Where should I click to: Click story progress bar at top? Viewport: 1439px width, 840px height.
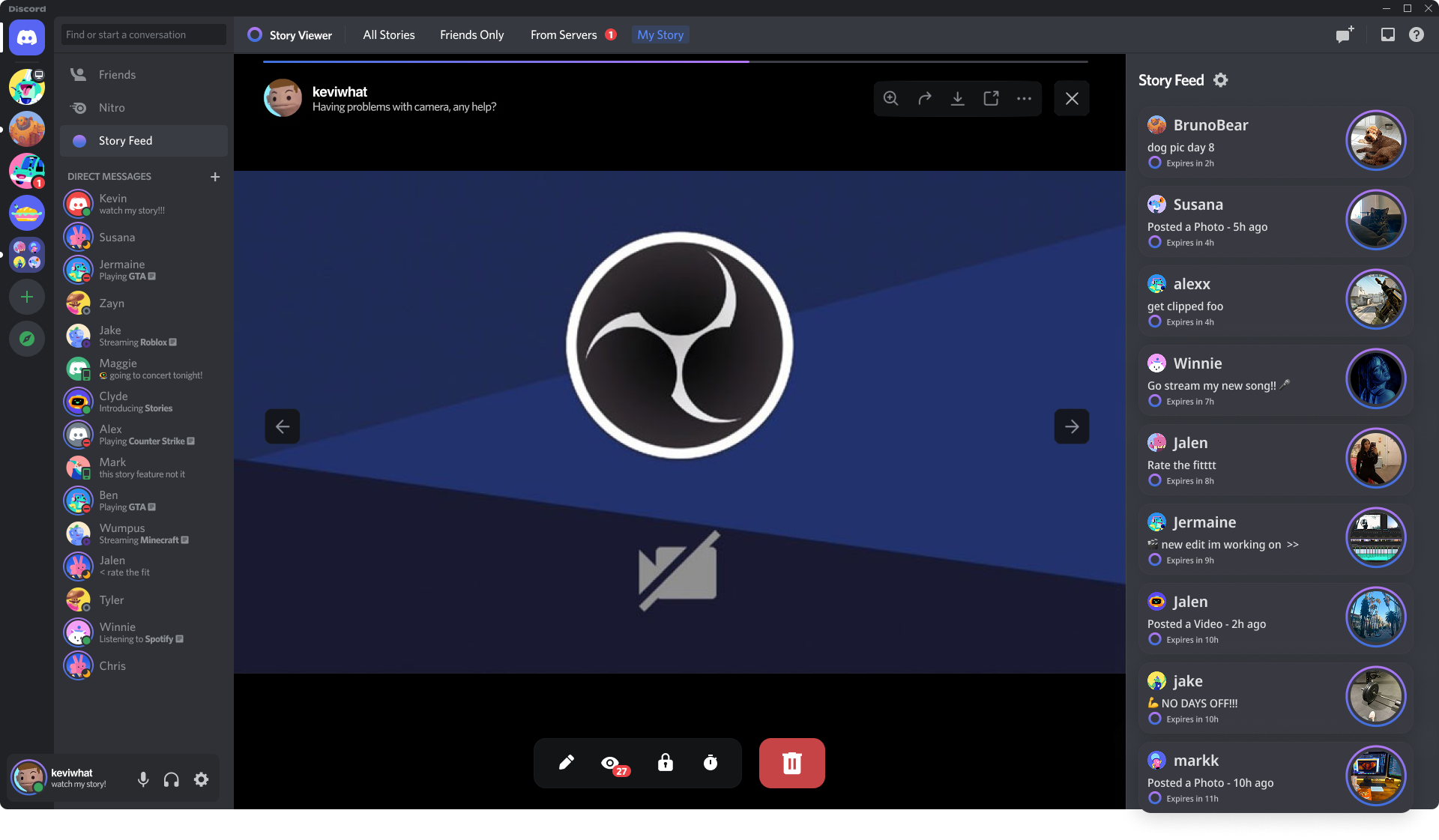(675, 61)
